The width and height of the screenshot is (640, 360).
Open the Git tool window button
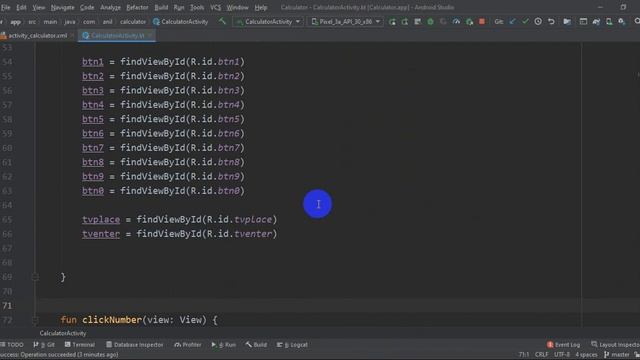tap(44, 345)
